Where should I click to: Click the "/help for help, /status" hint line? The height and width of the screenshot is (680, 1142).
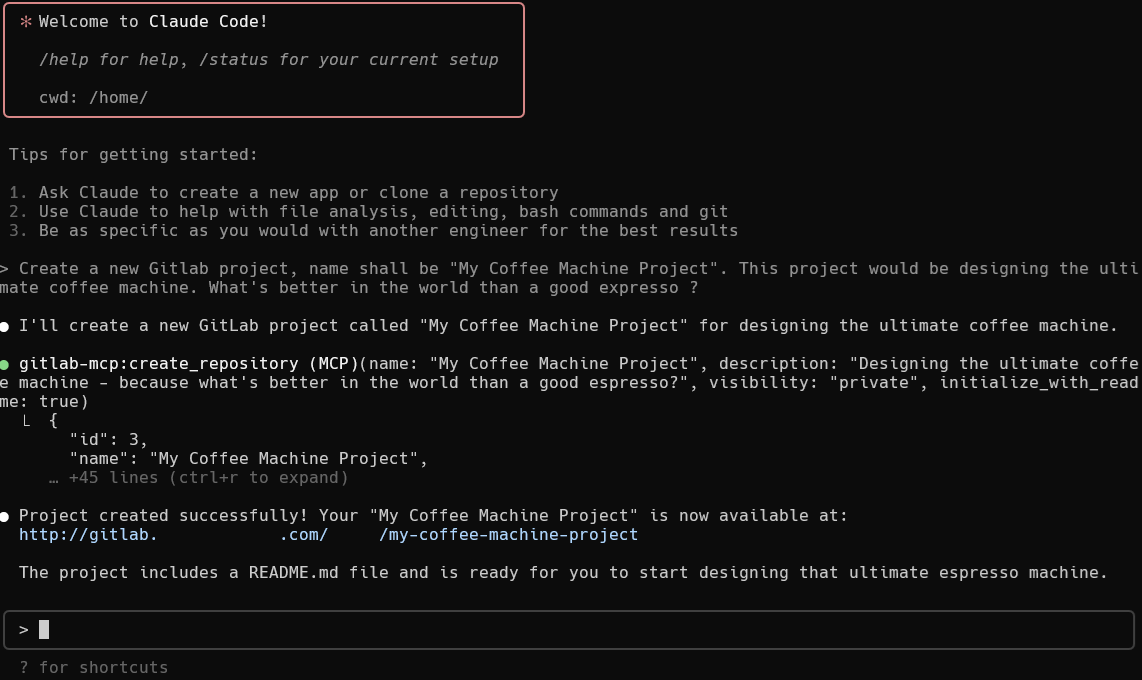[269, 60]
